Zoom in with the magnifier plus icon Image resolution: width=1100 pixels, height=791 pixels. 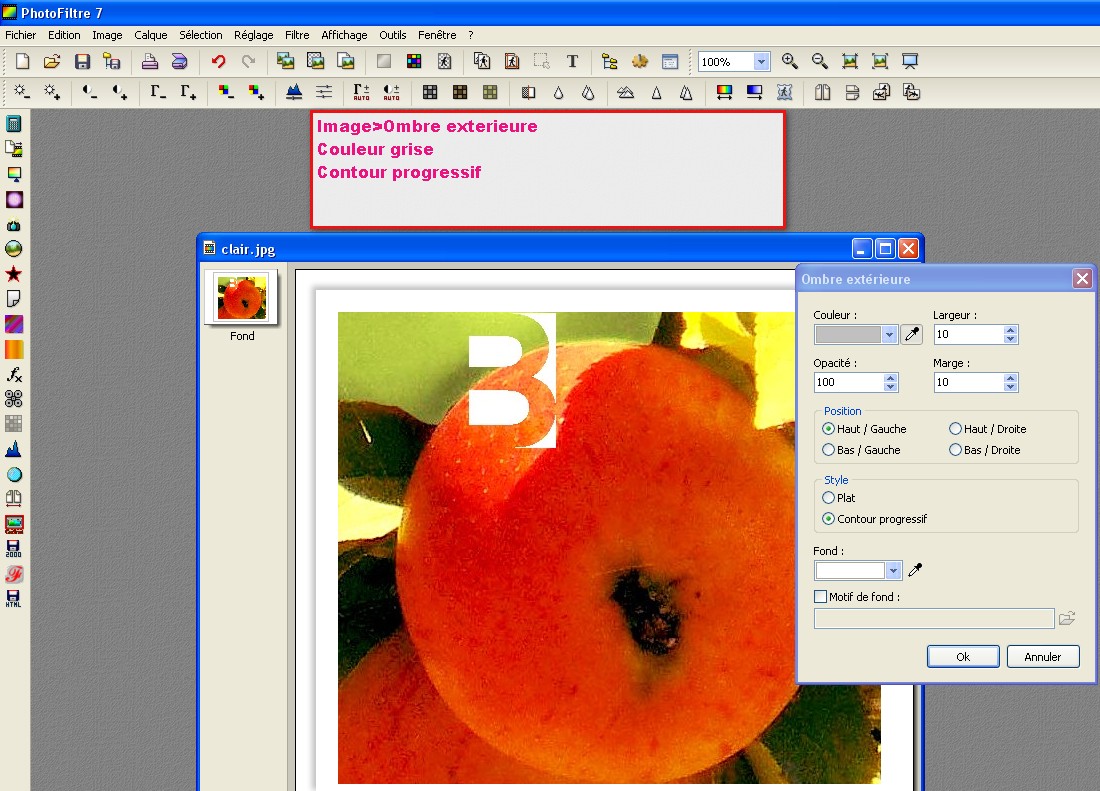click(790, 62)
